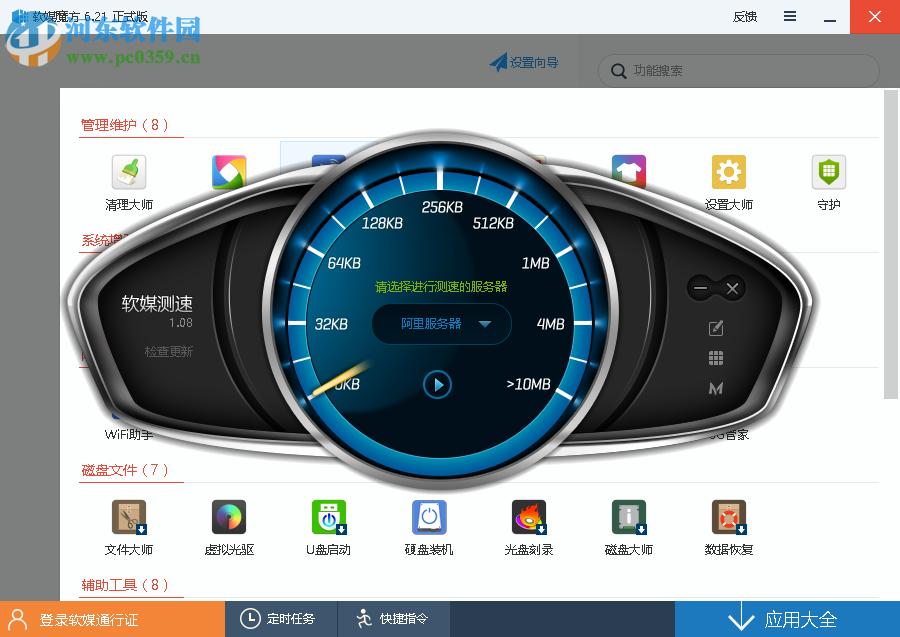Switch to the 定时任务 scheduled tasks tab

281,618
